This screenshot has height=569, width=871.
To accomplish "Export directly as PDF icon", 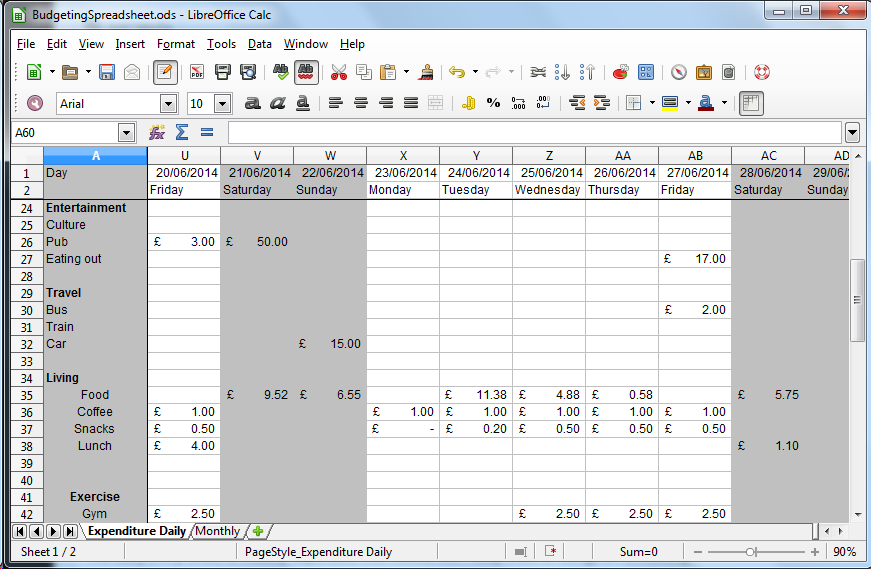I will [x=197, y=72].
